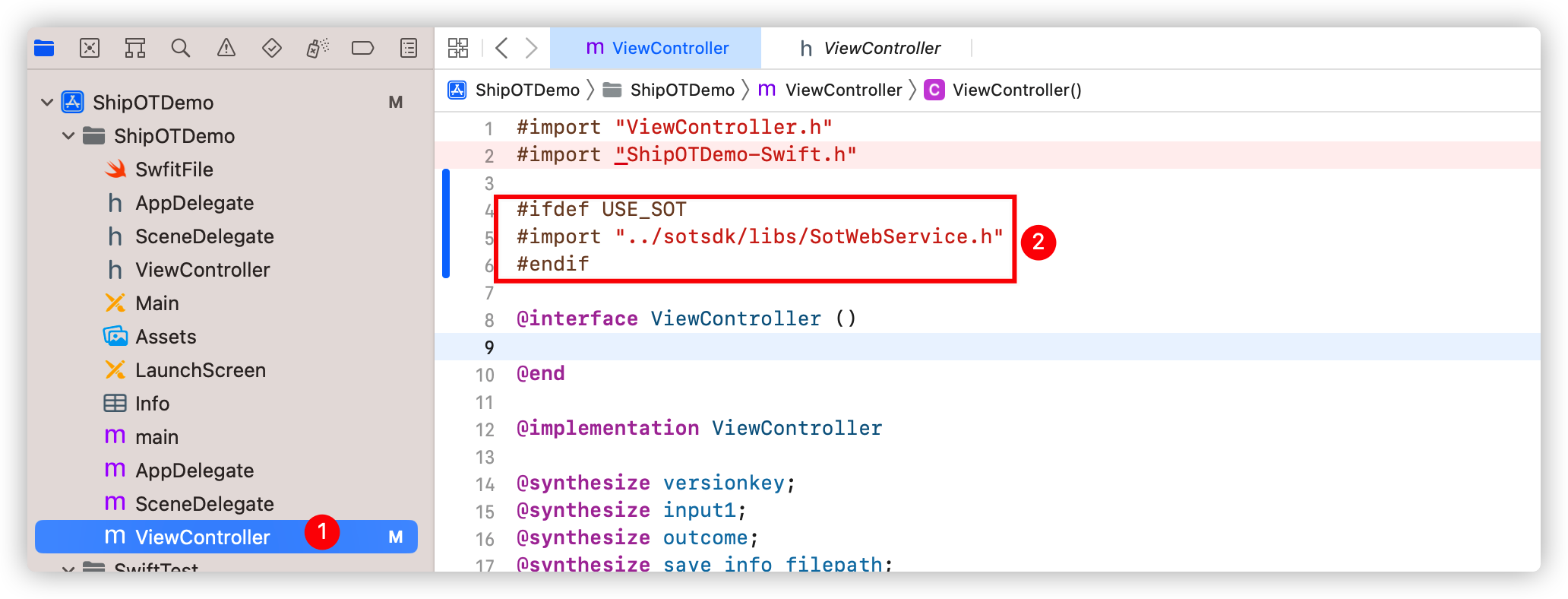Collapse the ShipOTDemo project root
This screenshot has height=599, width=1568.
point(47,102)
